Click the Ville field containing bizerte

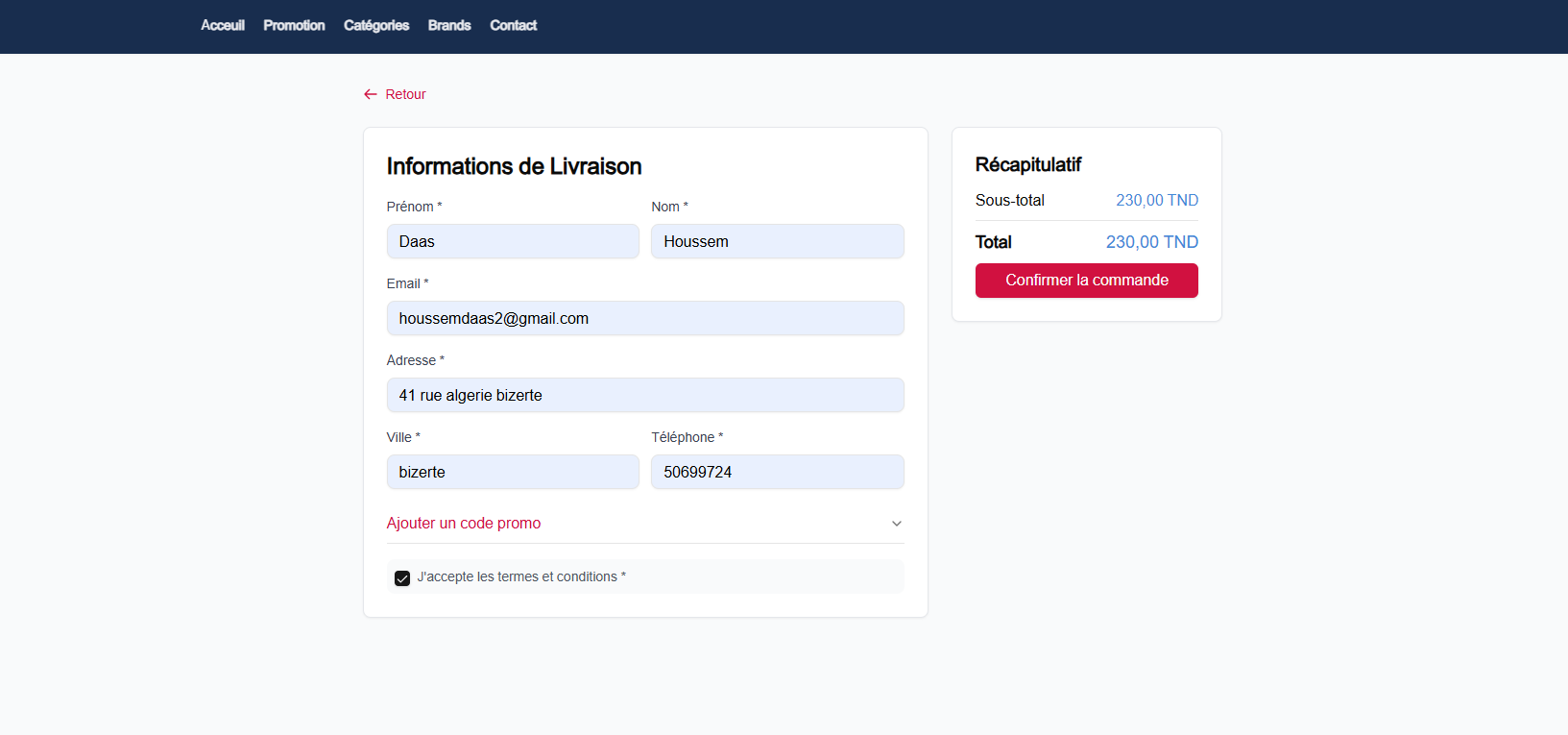click(513, 472)
